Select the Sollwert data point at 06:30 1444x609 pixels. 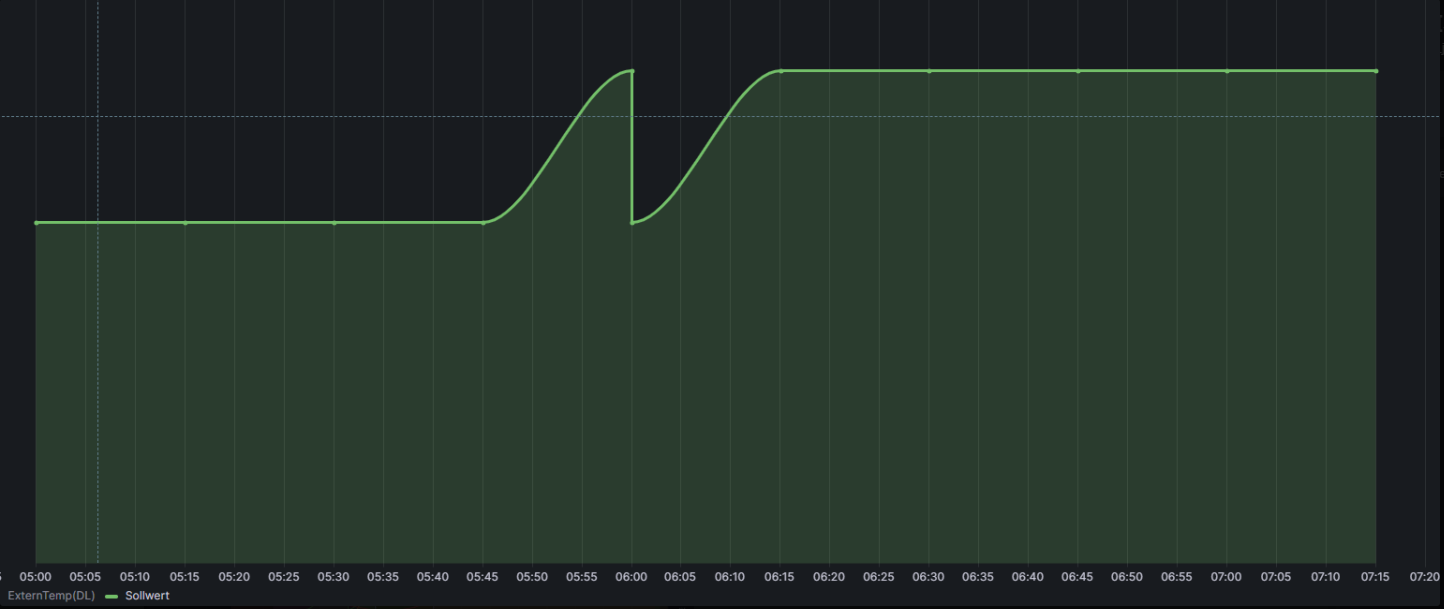(929, 71)
